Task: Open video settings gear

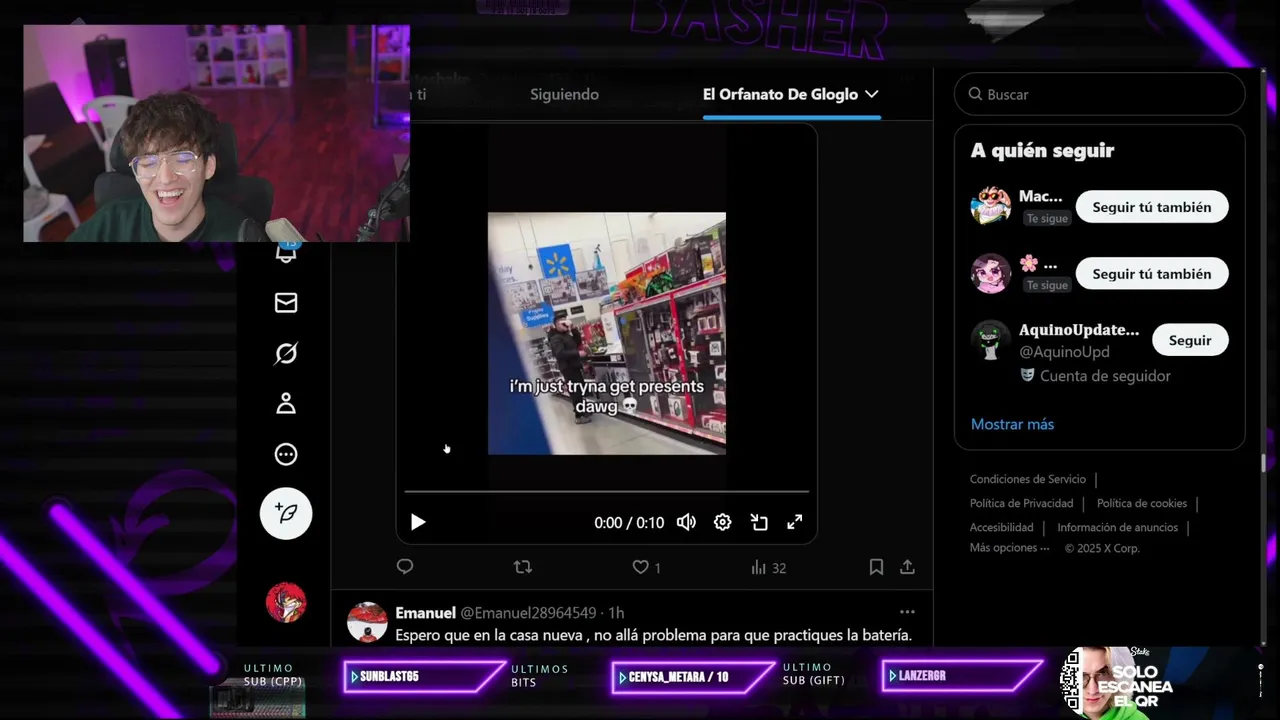Action: pyautogui.click(x=722, y=522)
